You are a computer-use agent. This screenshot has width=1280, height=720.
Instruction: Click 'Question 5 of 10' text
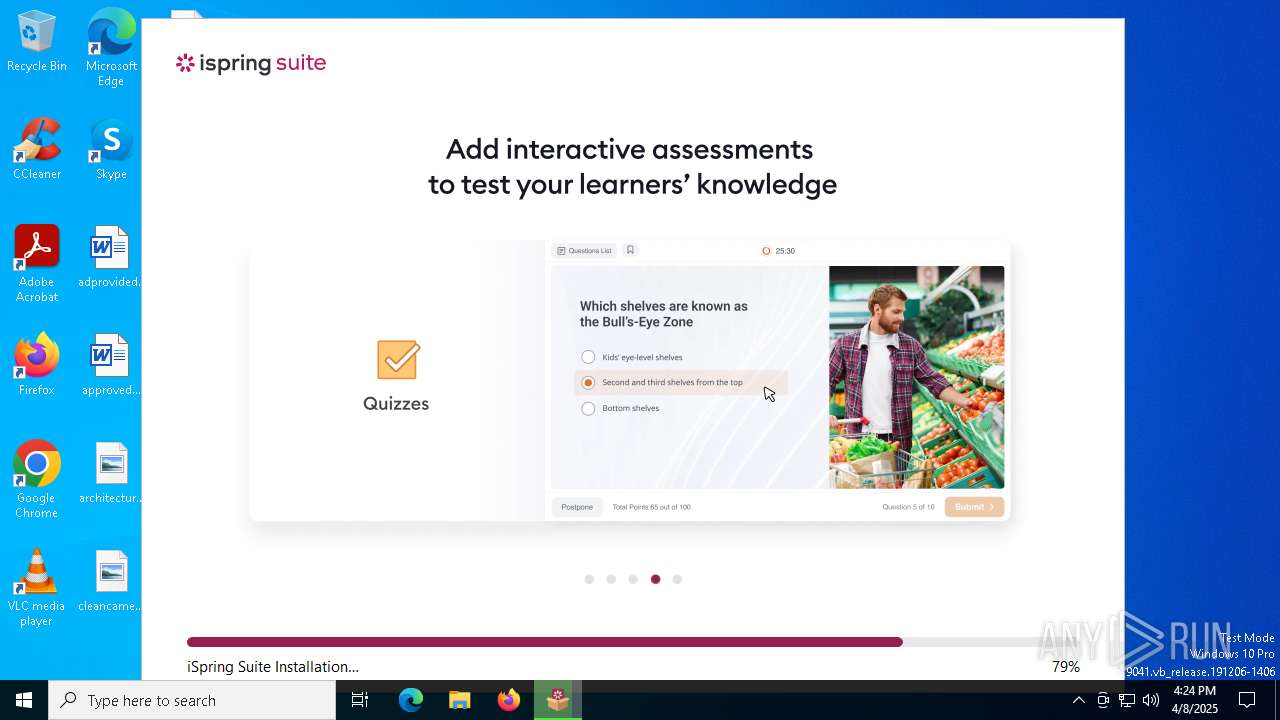point(908,507)
